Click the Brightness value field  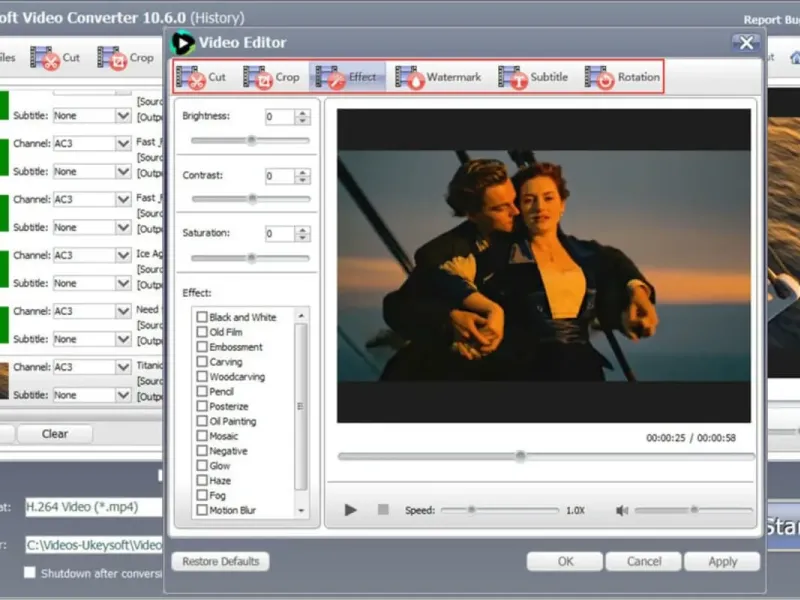(280, 117)
